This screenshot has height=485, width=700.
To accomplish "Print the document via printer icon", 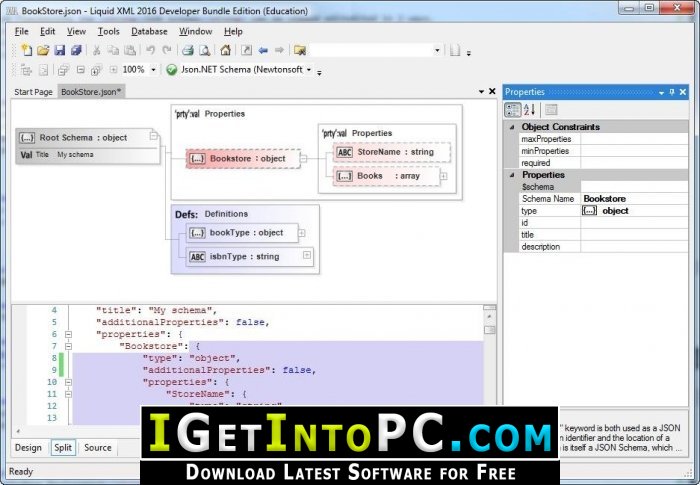I will [188, 50].
